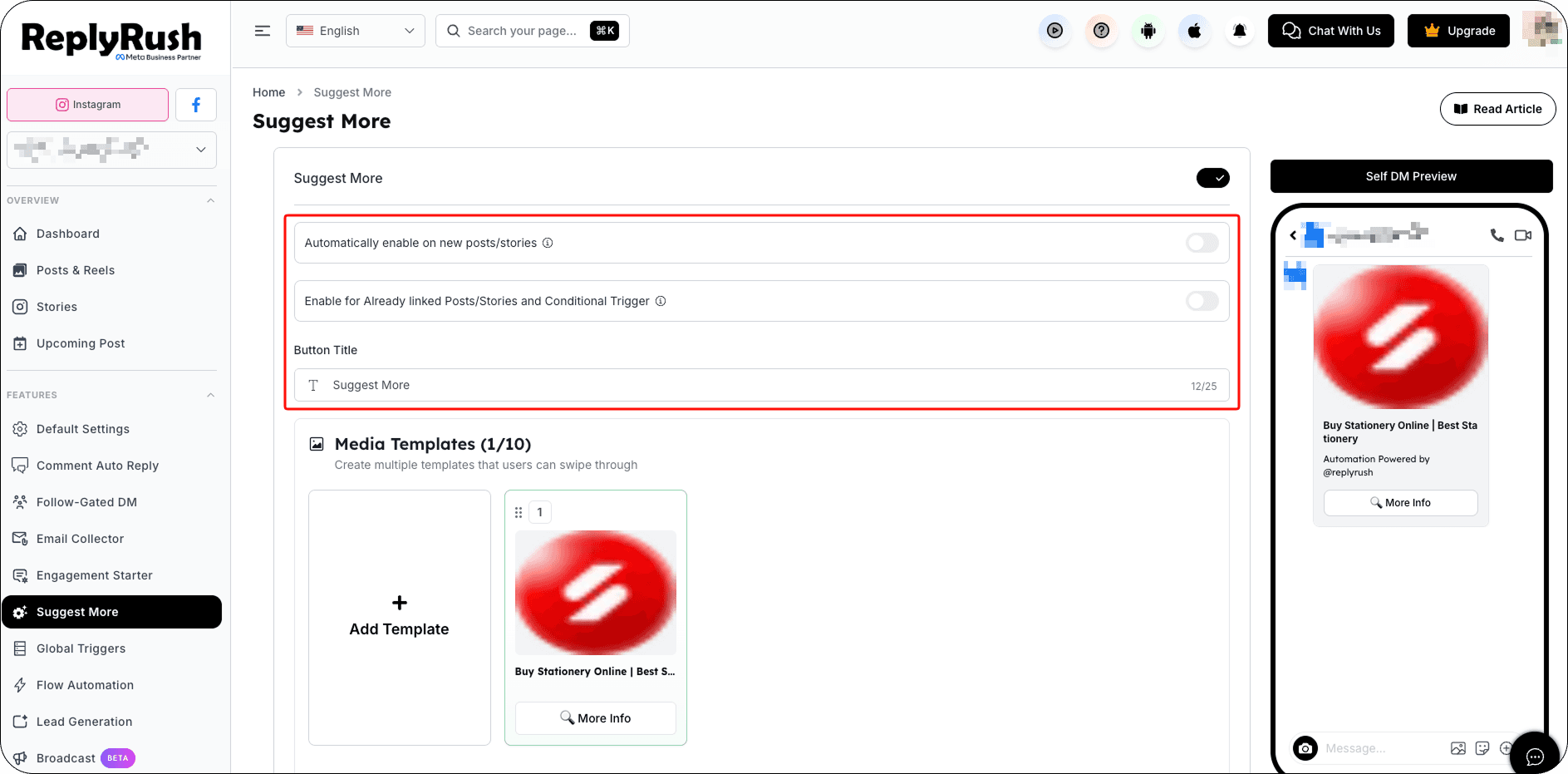This screenshot has height=774, width=1568.
Task: Switch to the Facebook platform icon
Action: pyautogui.click(x=196, y=105)
